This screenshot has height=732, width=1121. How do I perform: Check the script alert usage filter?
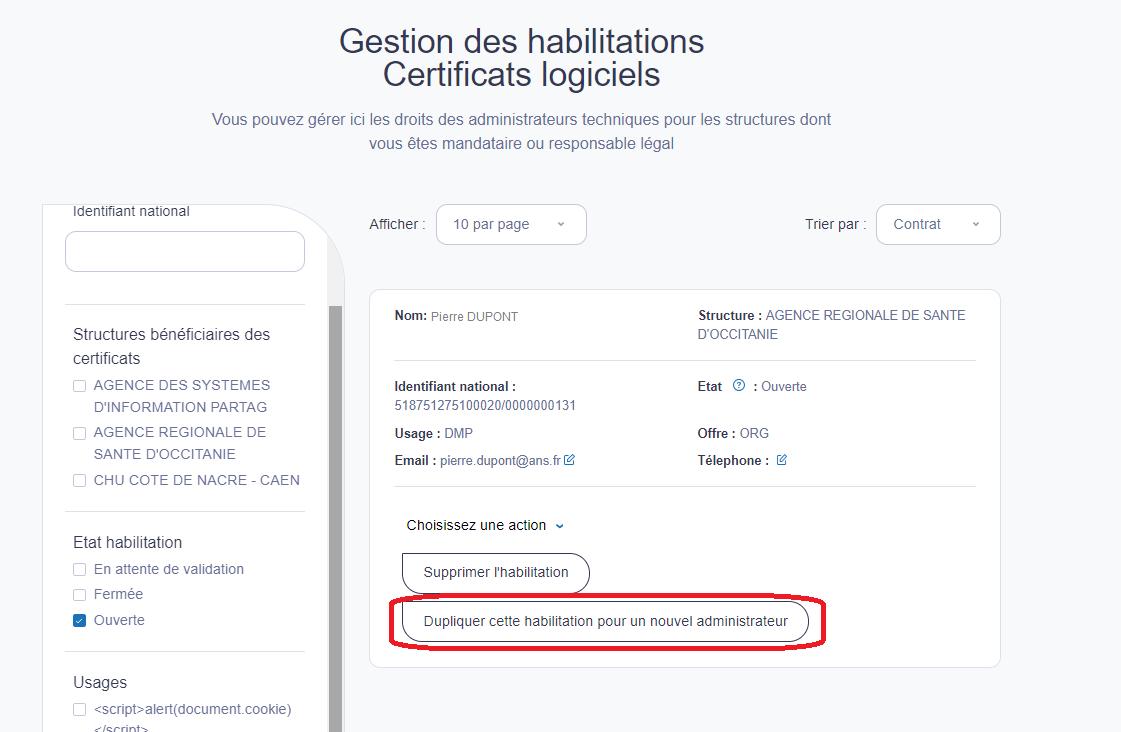click(79, 710)
